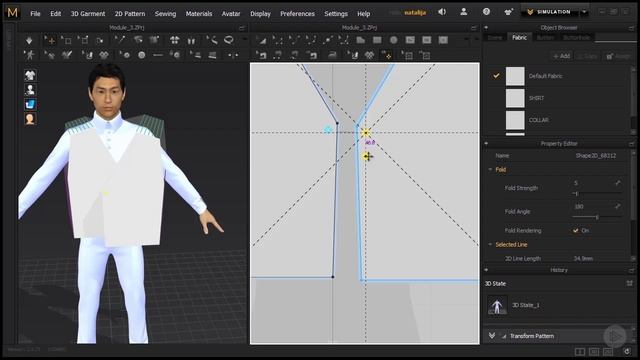Click the Reset 2D Arrangement four-arrow icon
This screenshot has width=640, height=360.
pos(175,40)
